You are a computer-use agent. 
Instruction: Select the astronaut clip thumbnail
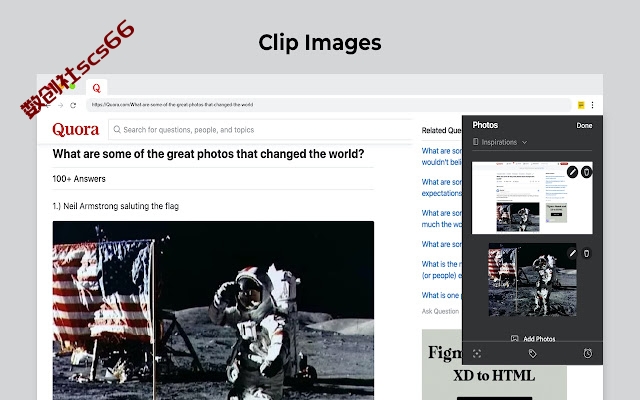tap(532, 280)
